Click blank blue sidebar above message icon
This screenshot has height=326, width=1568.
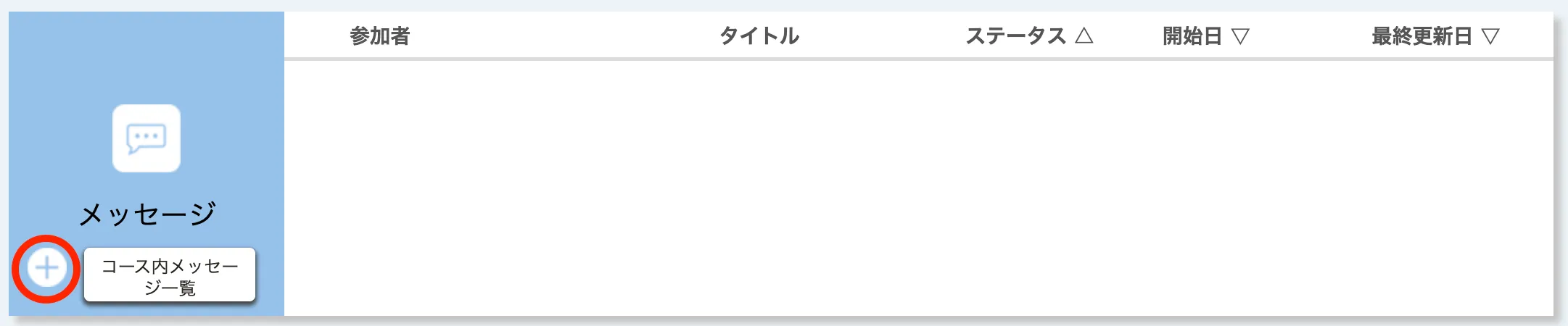pos(147,58)
